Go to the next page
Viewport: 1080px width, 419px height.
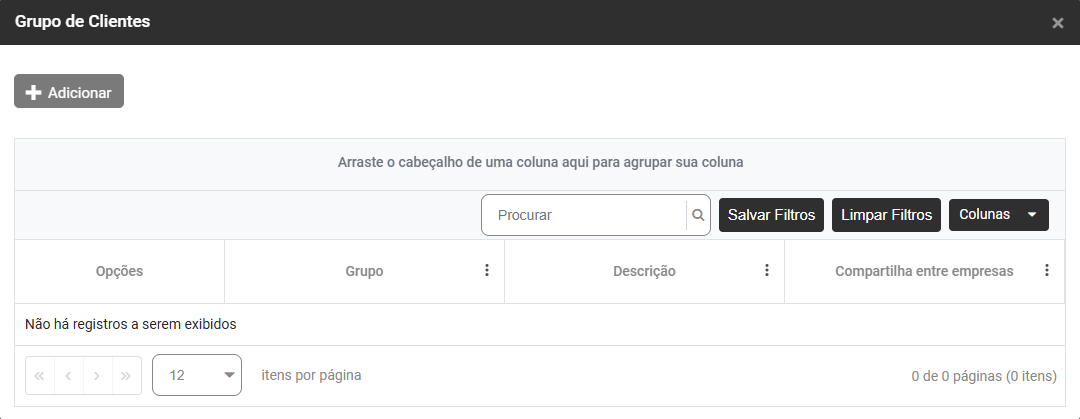[97, 376]
